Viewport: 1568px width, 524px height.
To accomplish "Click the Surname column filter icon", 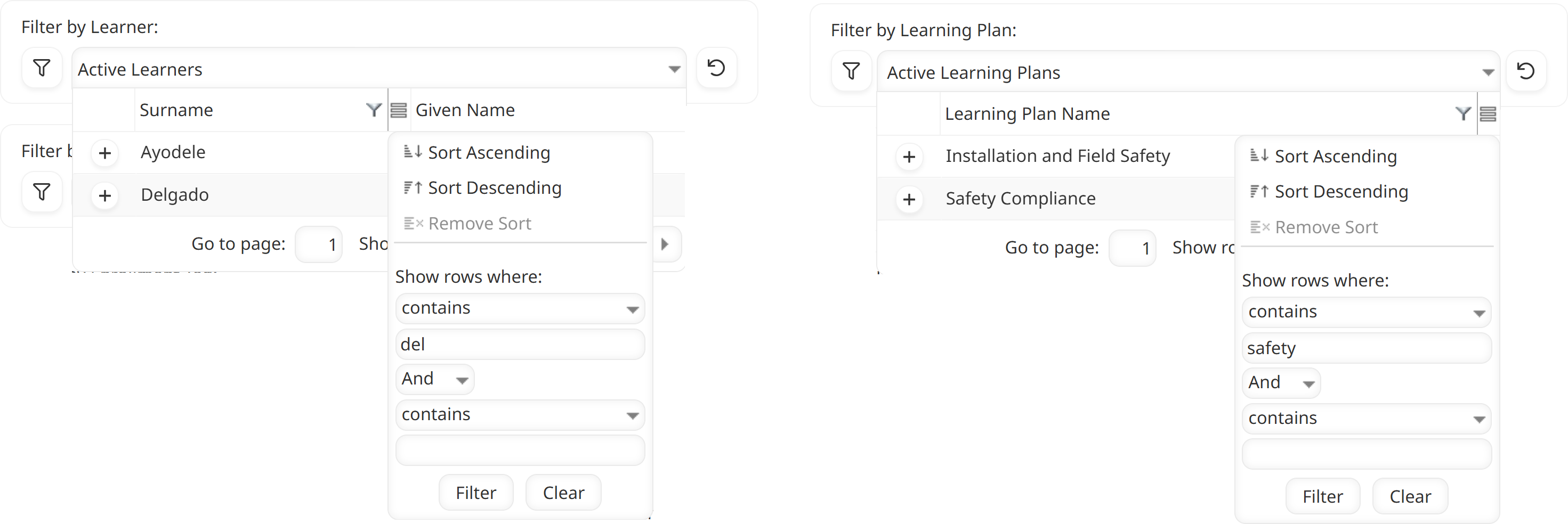I will (373, 110).
